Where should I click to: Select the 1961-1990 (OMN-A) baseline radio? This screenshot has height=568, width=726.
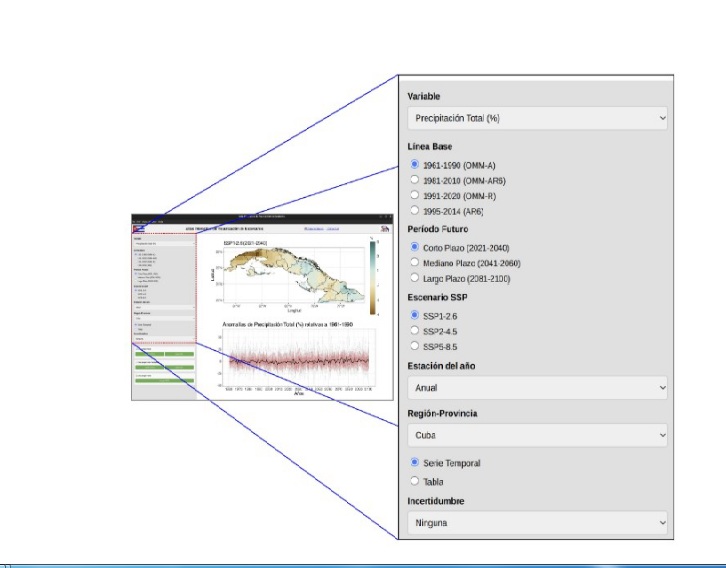point(414,164)
